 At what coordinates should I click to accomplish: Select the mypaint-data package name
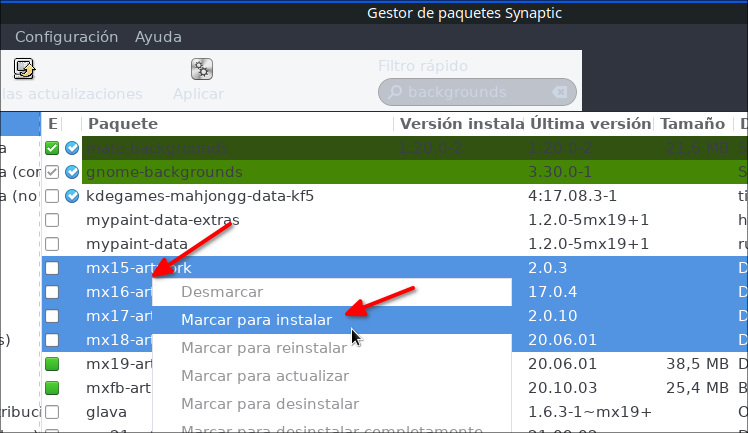[x=137, y=244]
